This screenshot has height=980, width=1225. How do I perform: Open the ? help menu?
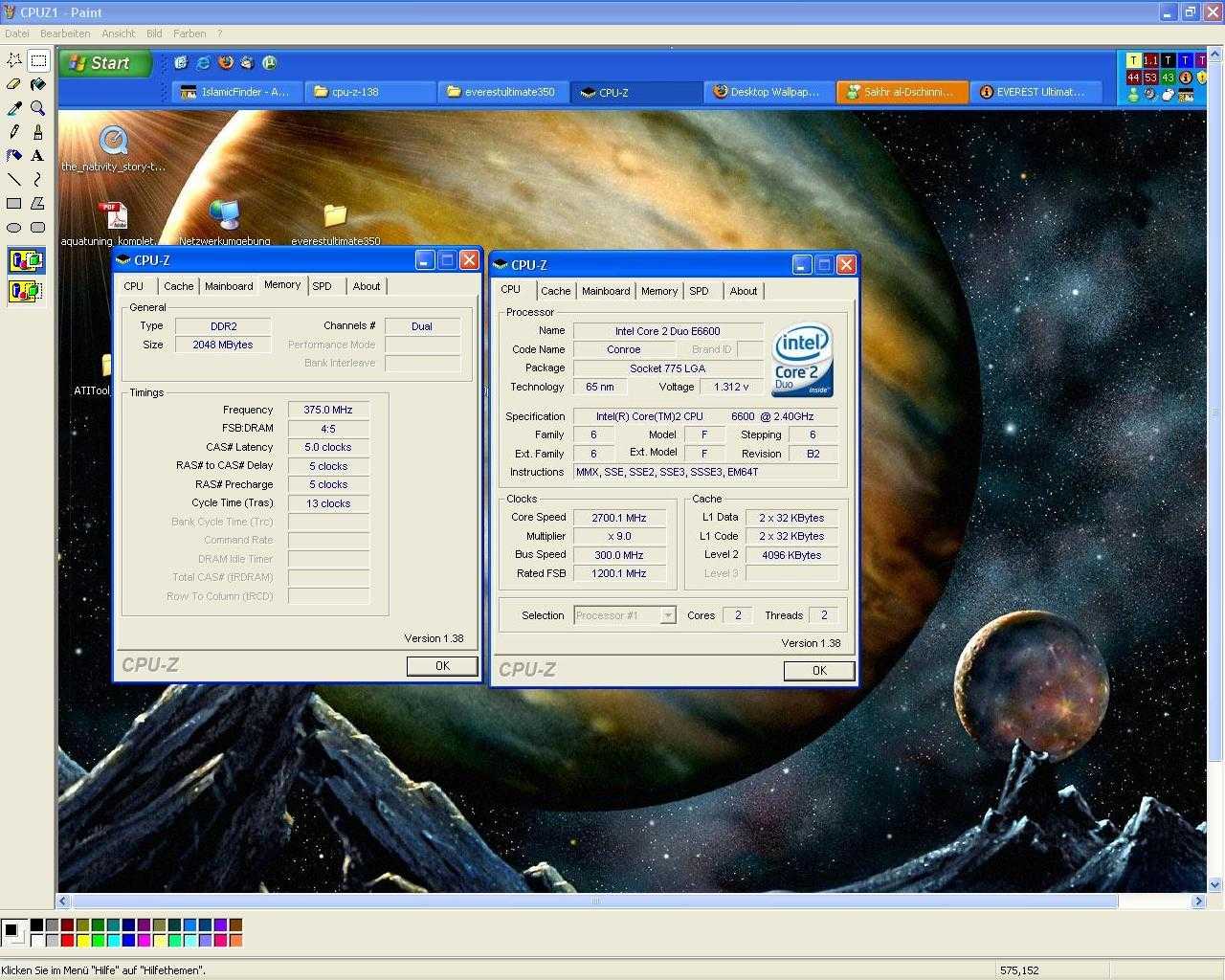coord(219,33)
